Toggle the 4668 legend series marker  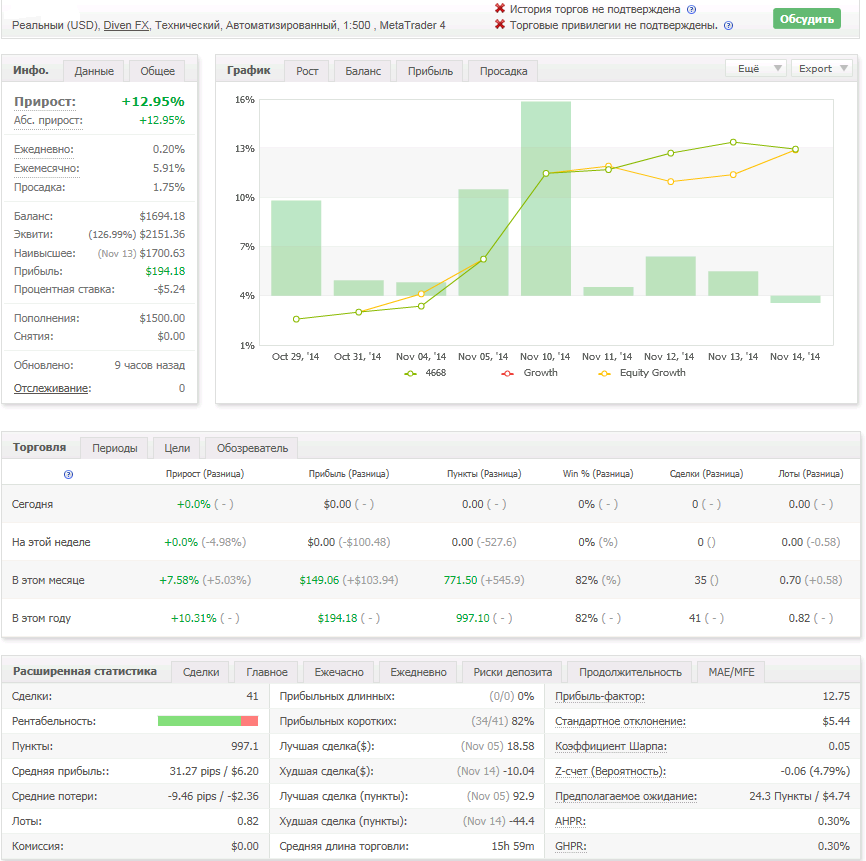[x=410, y=374]
